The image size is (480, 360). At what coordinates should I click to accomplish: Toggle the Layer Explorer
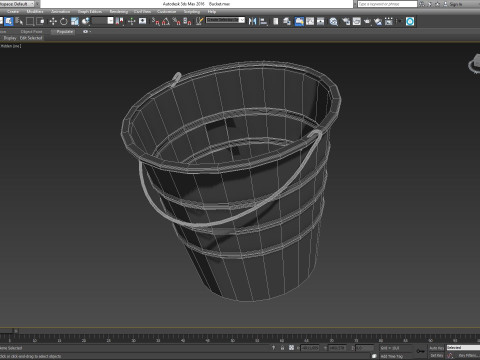(x=287, y=21)
